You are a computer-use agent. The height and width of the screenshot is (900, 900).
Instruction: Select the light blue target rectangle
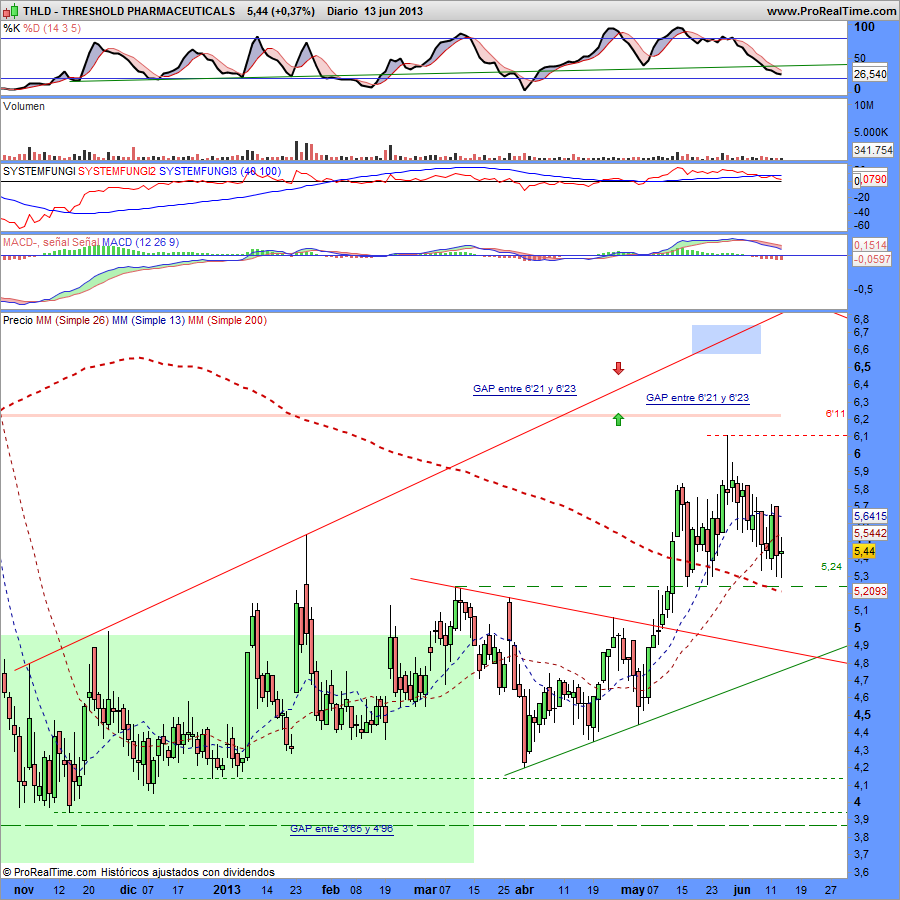(x=725, y=339)
